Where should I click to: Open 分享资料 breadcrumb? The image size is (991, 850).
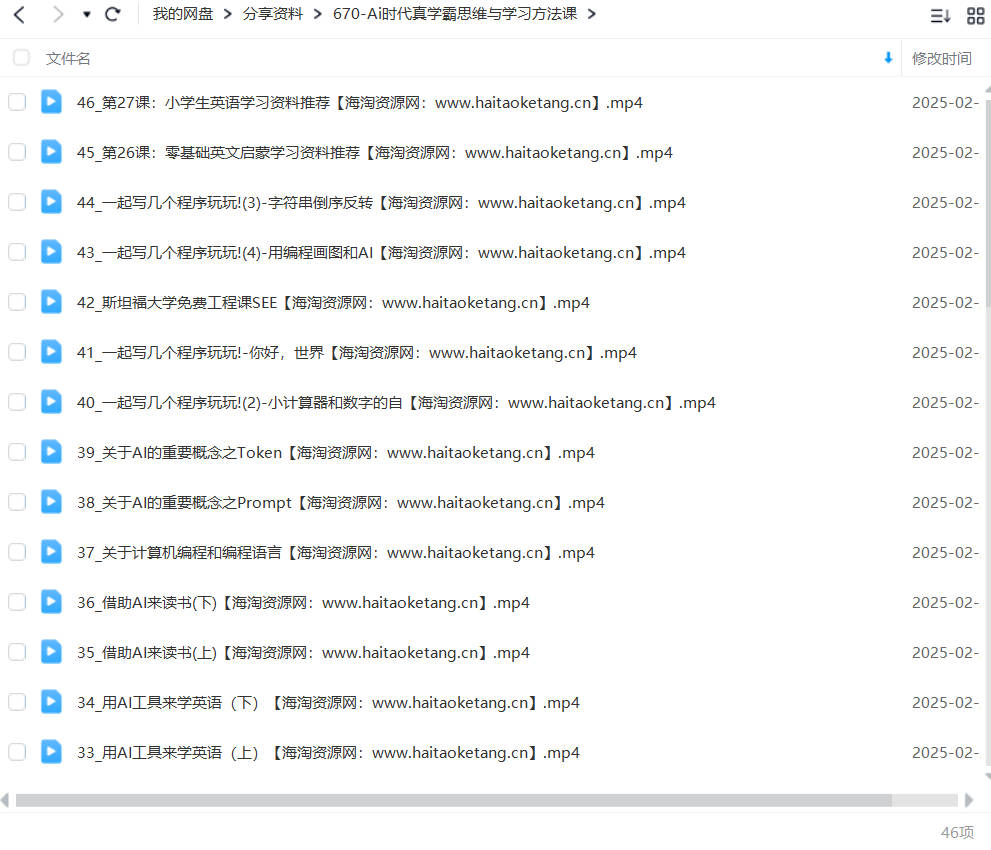pos(272,14)
